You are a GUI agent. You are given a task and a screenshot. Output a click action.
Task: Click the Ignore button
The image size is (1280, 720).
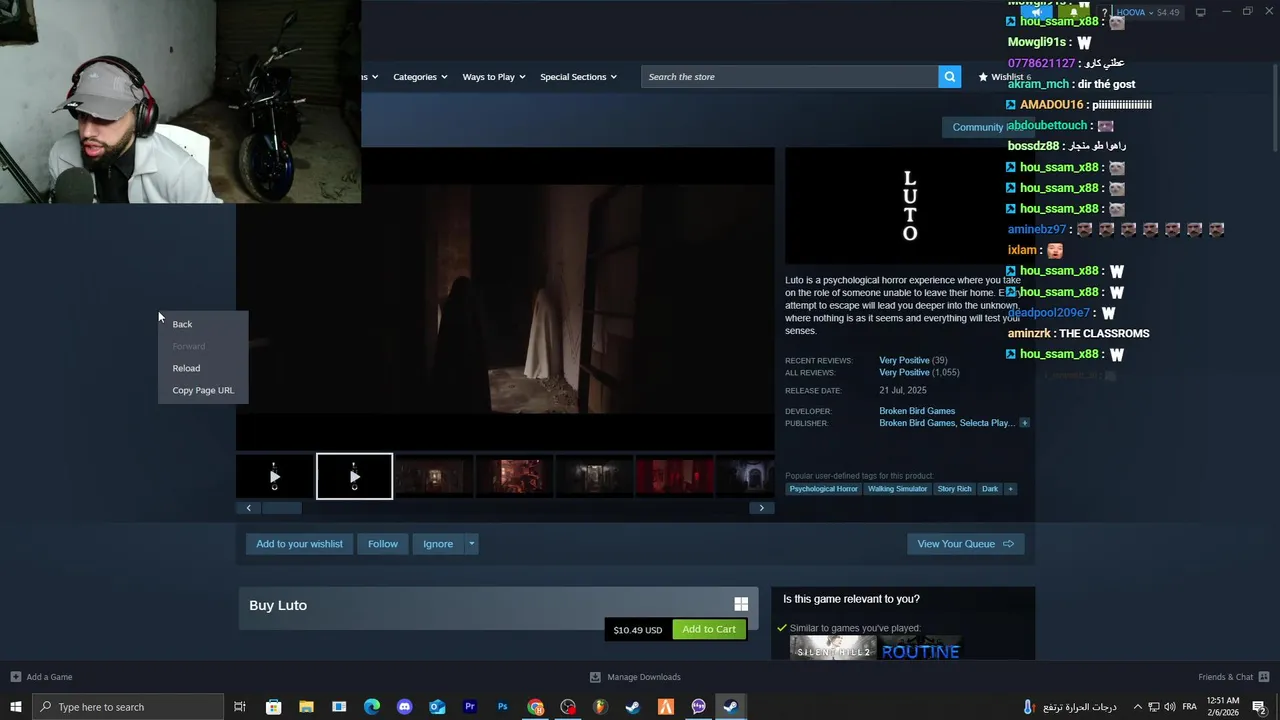(x=438, y=544)
